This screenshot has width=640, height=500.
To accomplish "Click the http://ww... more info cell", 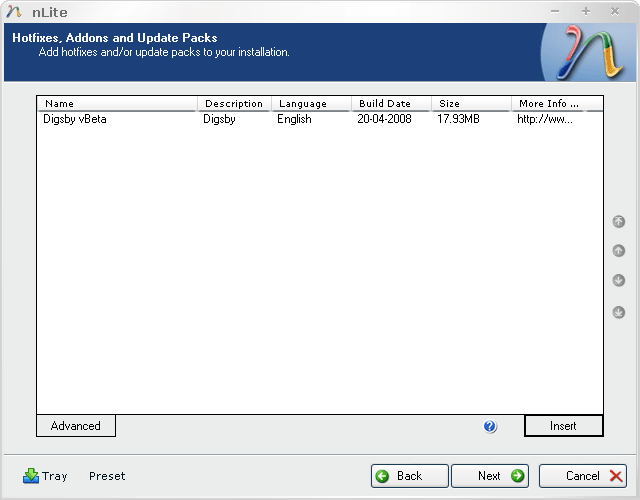I will [x=545, y=119].
